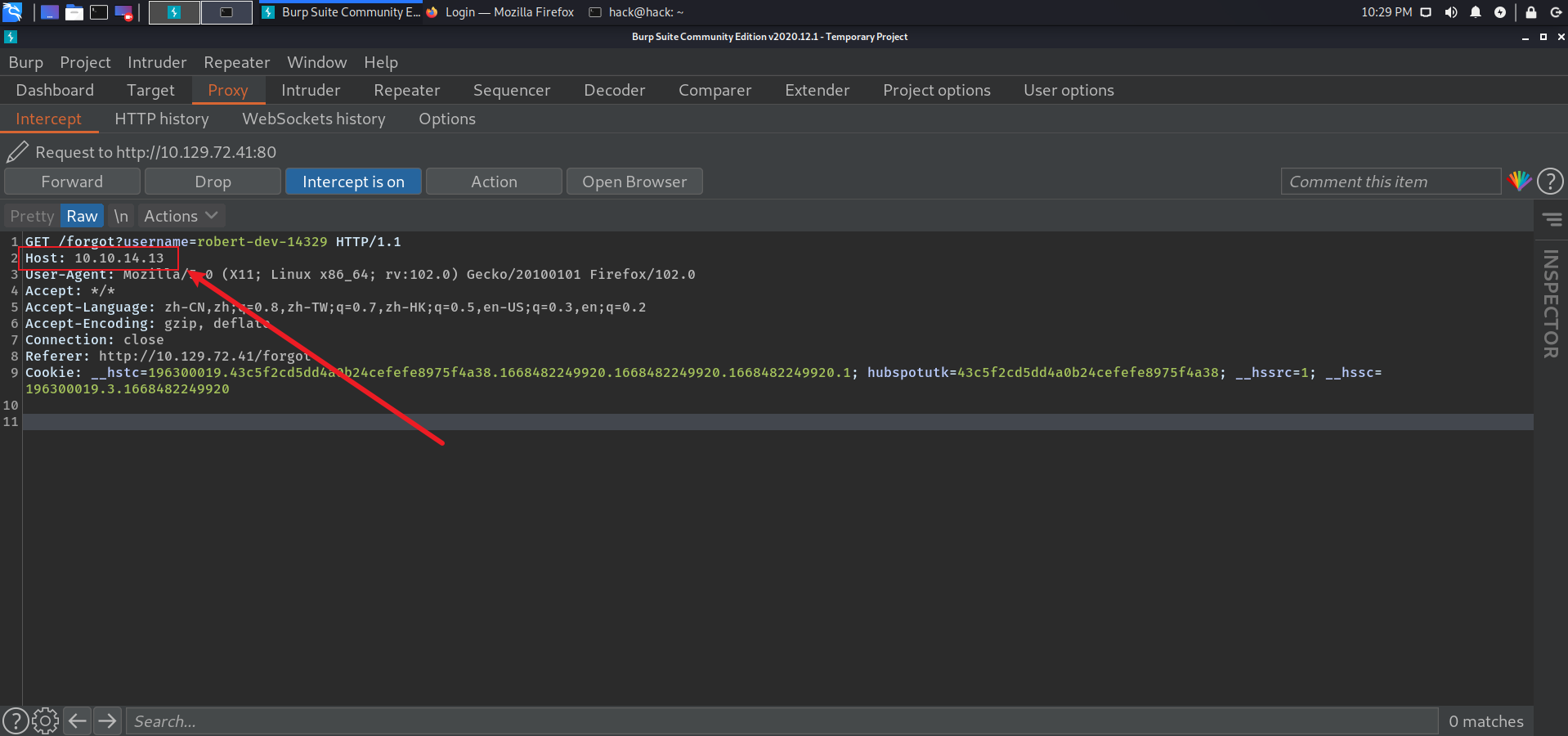Switch to the Decoder tab
Screen dimensions: 1568x736
point(615,90)
